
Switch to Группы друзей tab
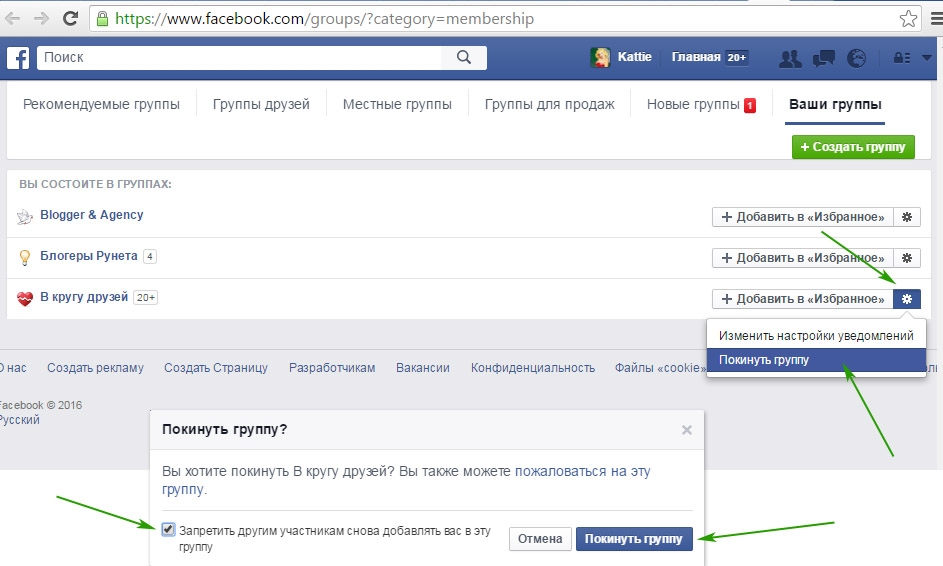(x=261, y=104)
